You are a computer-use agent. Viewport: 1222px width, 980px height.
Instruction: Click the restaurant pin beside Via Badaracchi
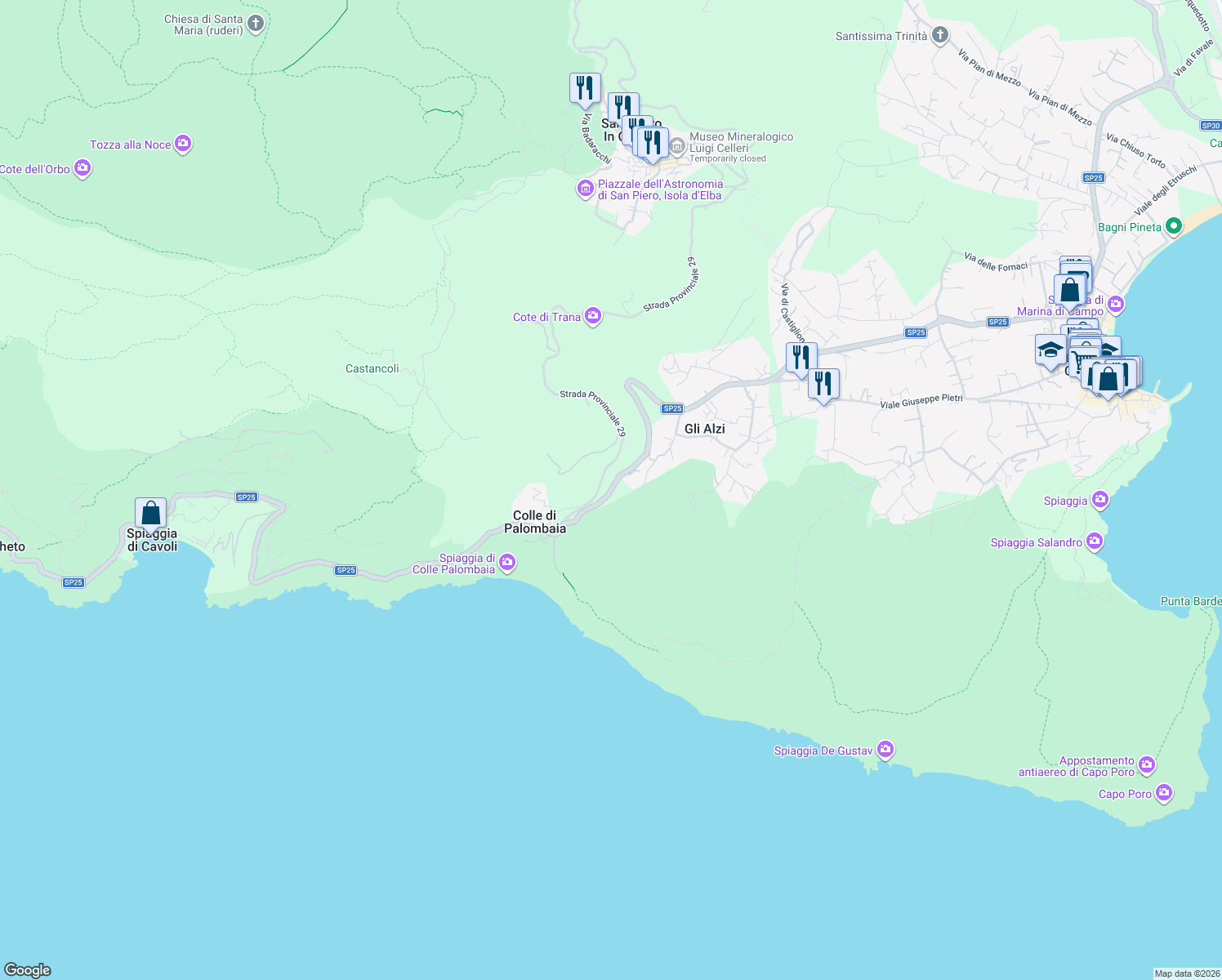[585, 87]
